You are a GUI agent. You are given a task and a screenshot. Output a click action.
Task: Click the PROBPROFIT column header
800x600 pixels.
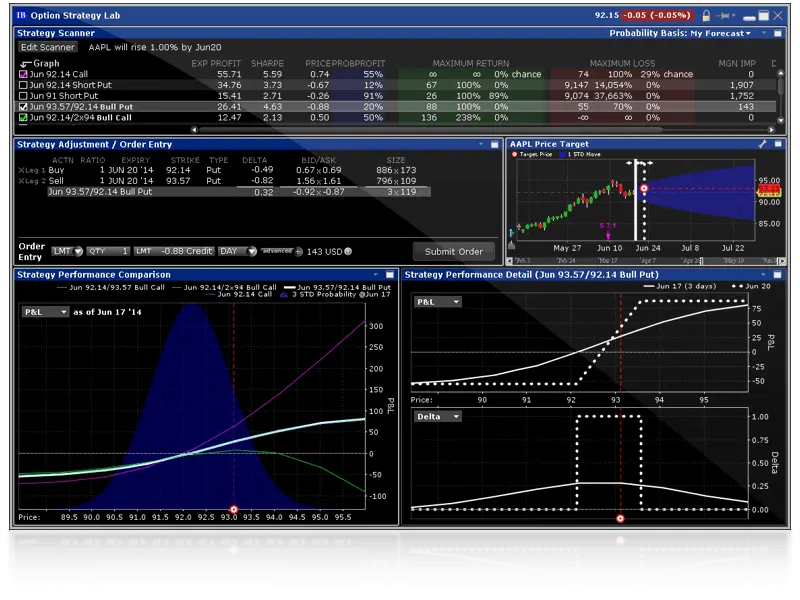point(358,64)
